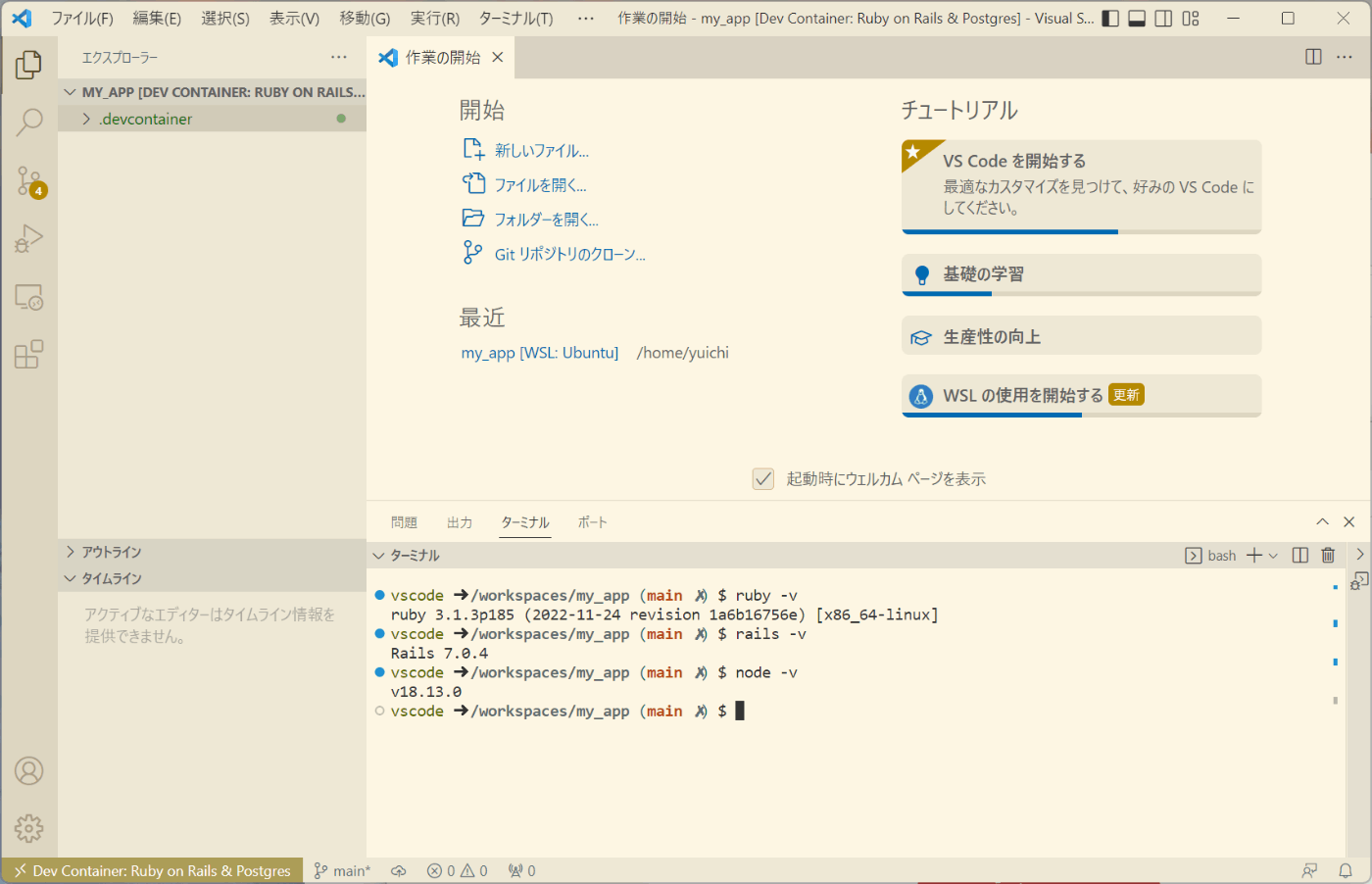Image resolution: width=1372 pixels, height=884 pixels.
Task: Switch to the 問題 panel tab
Action: tap(404, 522)
